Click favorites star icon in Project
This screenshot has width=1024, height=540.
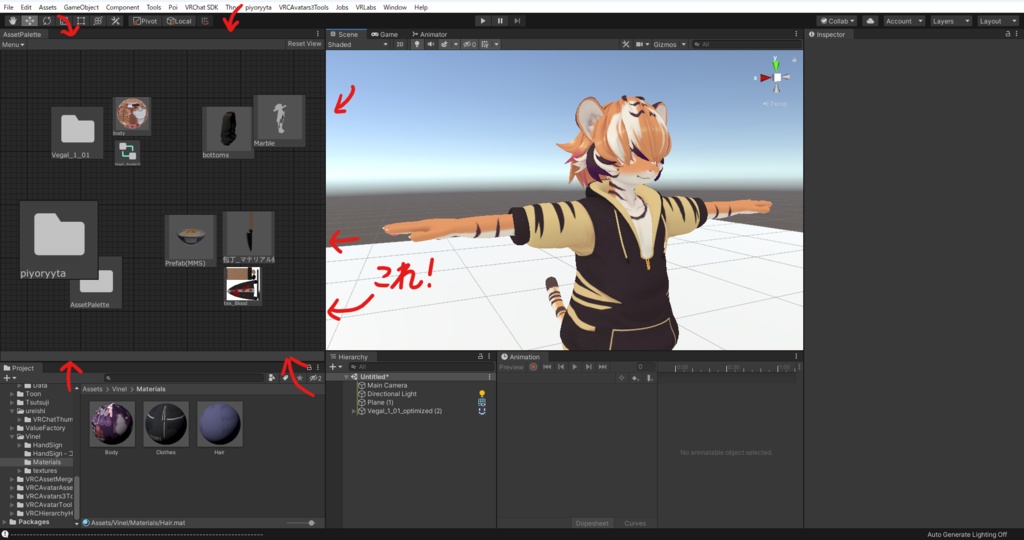[300, 378]
